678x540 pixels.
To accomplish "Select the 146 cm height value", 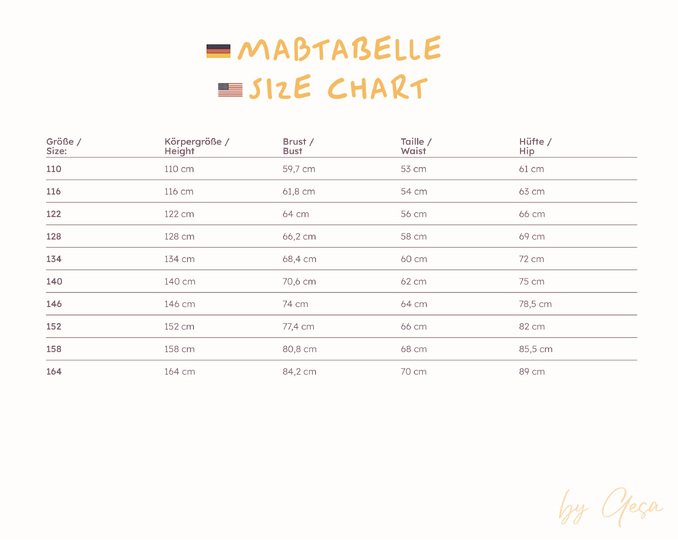I will (179, 304).
